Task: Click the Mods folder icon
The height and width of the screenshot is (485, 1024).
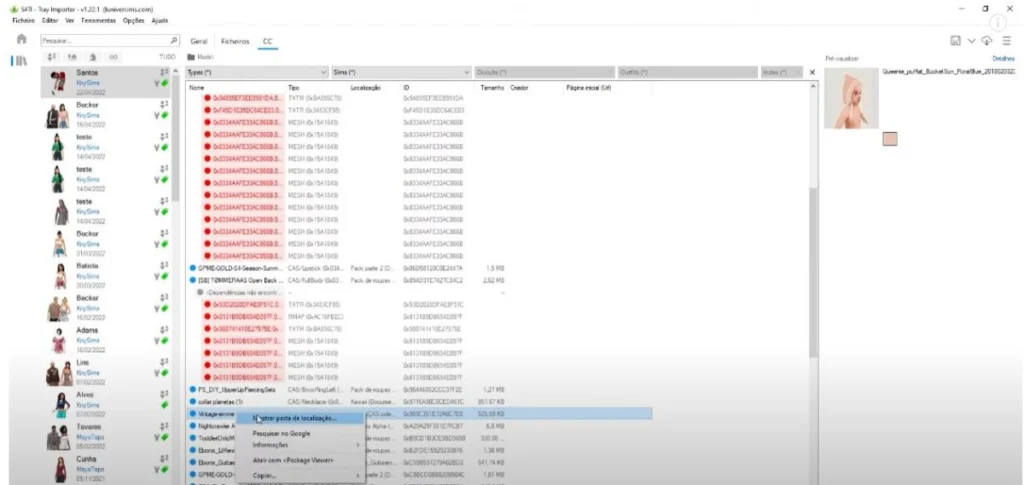Action: click(191, 57)
